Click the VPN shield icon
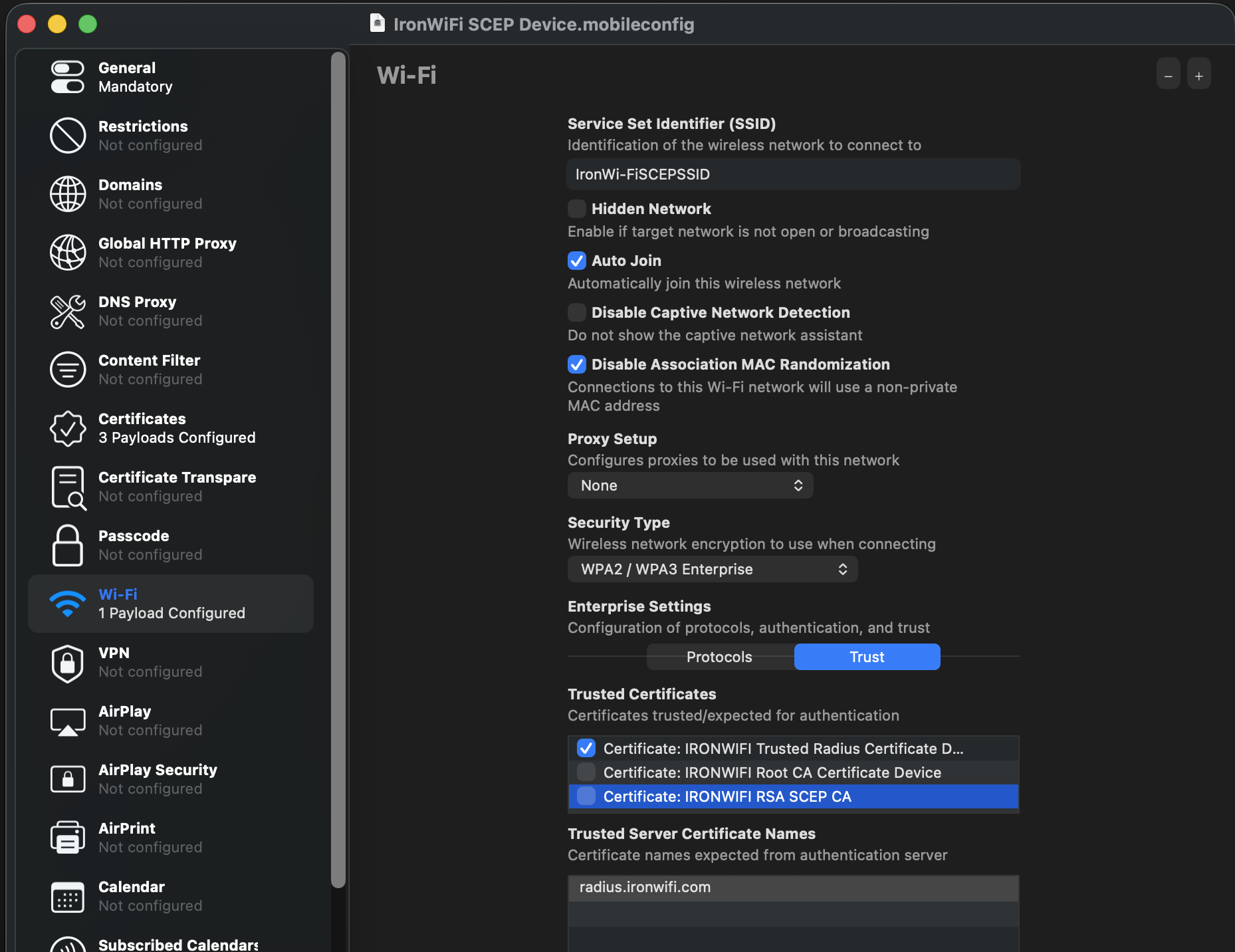This screenshot has height=952, width=1235. tap(68, 662)
